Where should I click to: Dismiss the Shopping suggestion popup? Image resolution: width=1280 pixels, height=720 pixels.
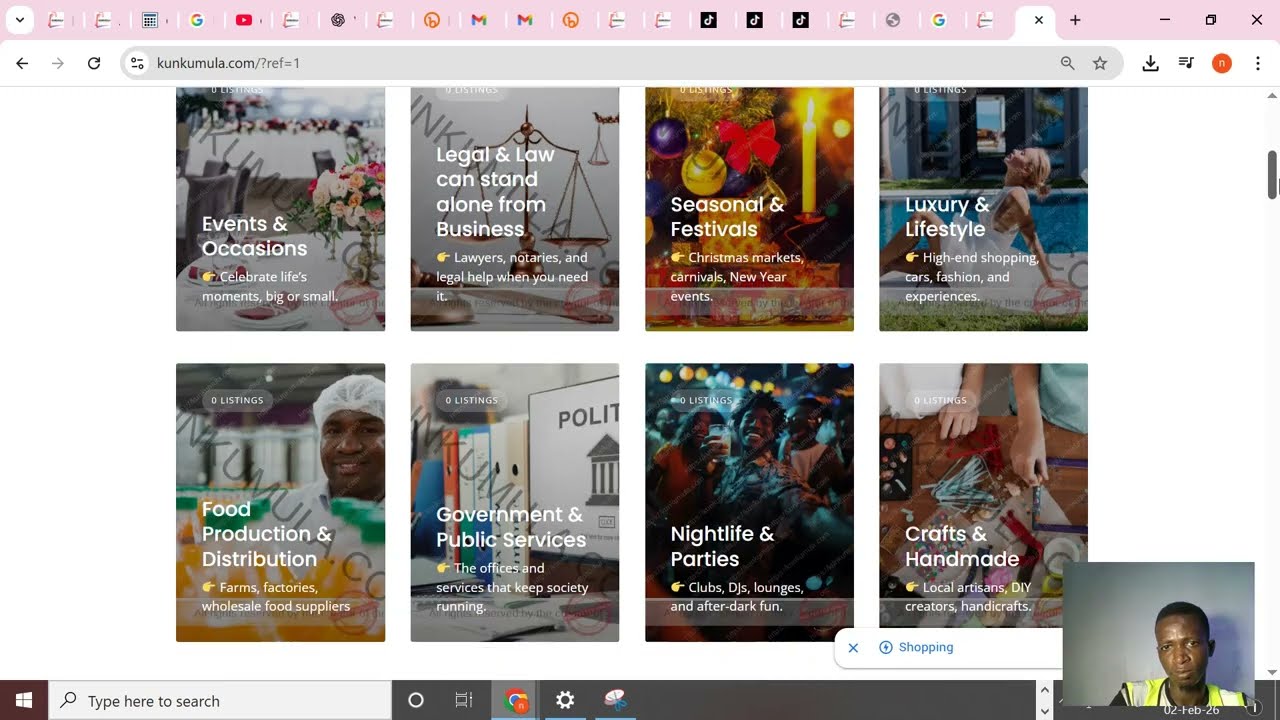coord(853,648)
